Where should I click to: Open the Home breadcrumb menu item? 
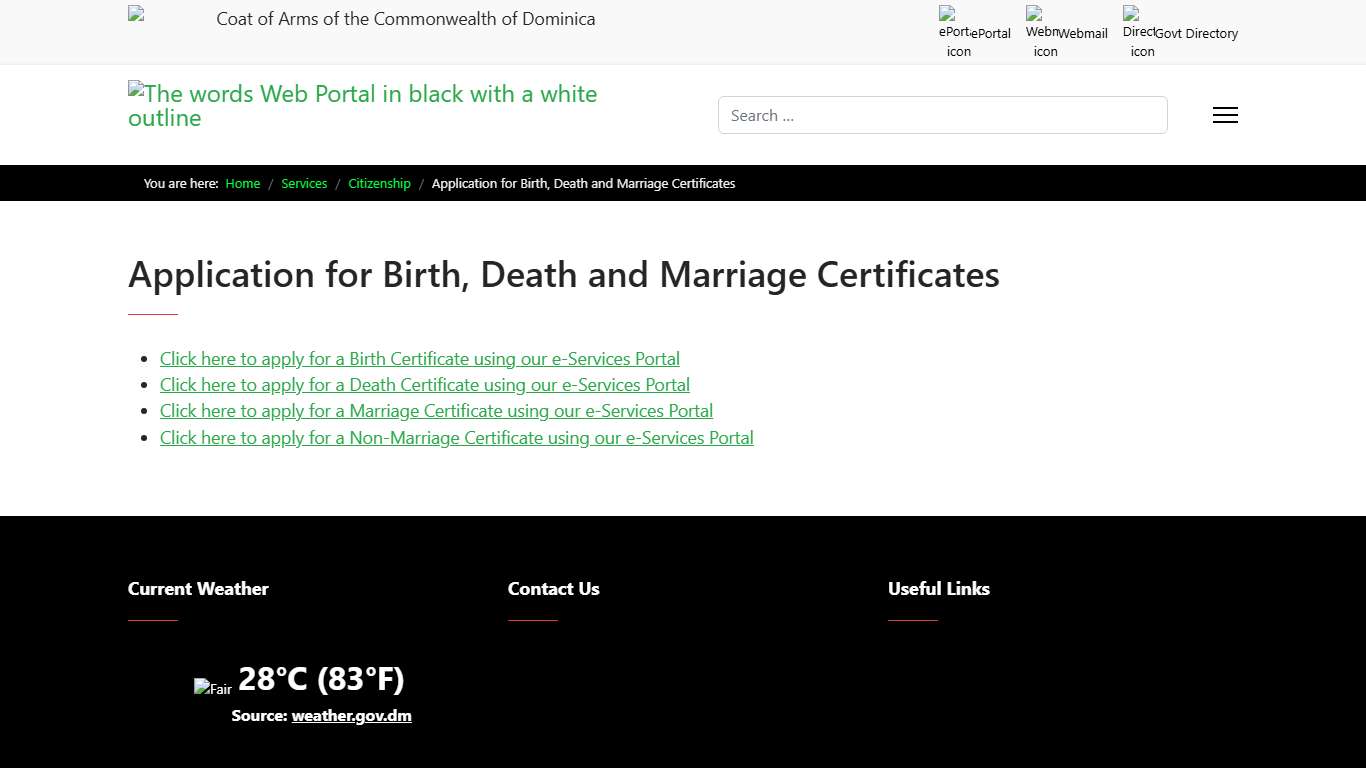click(242, 183)
